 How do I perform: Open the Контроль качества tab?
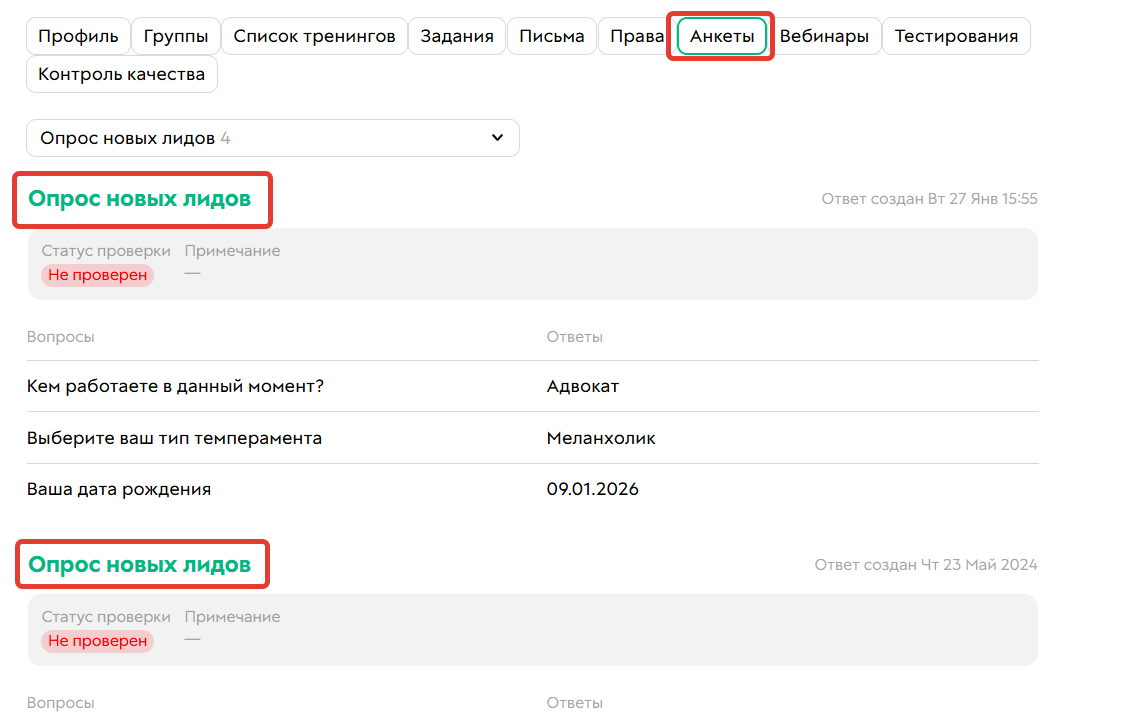[x=121, y=73]
